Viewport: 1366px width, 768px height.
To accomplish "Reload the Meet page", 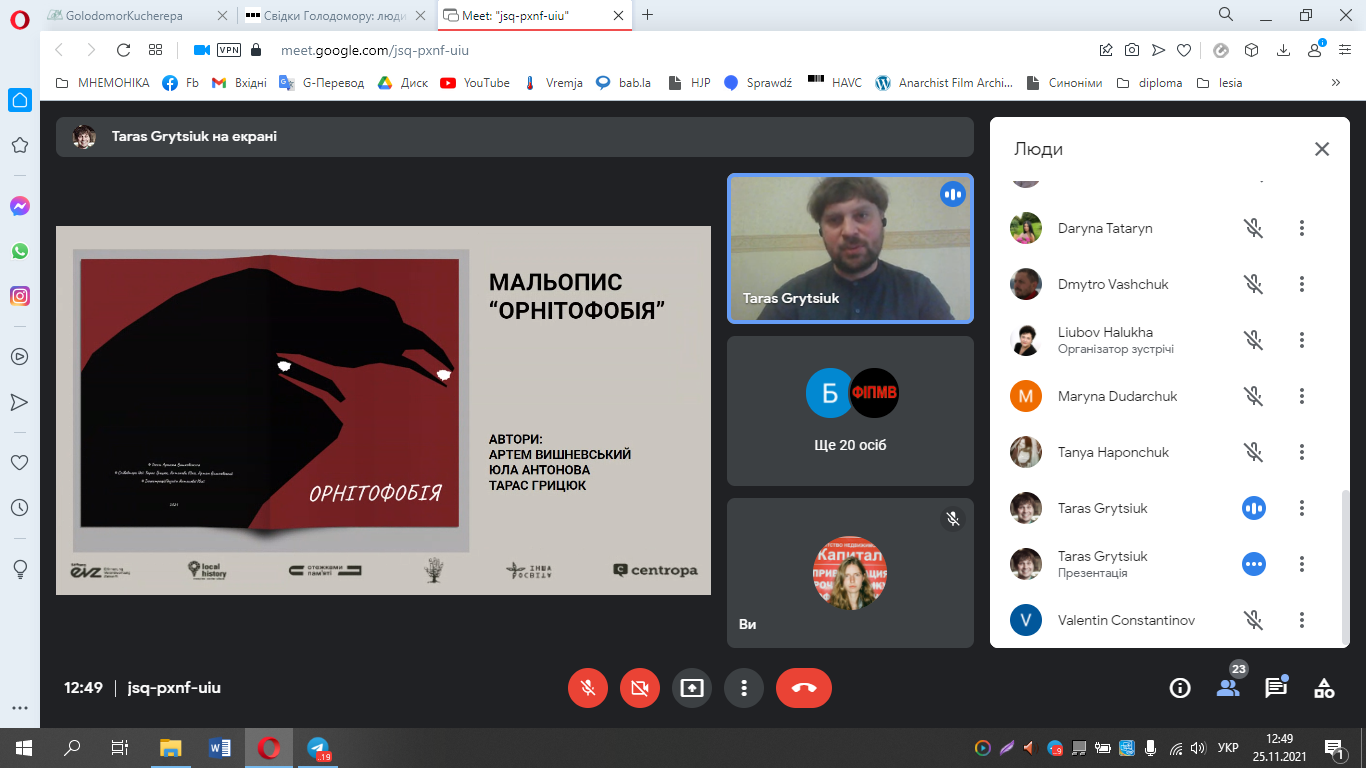I will coord(124,50).
